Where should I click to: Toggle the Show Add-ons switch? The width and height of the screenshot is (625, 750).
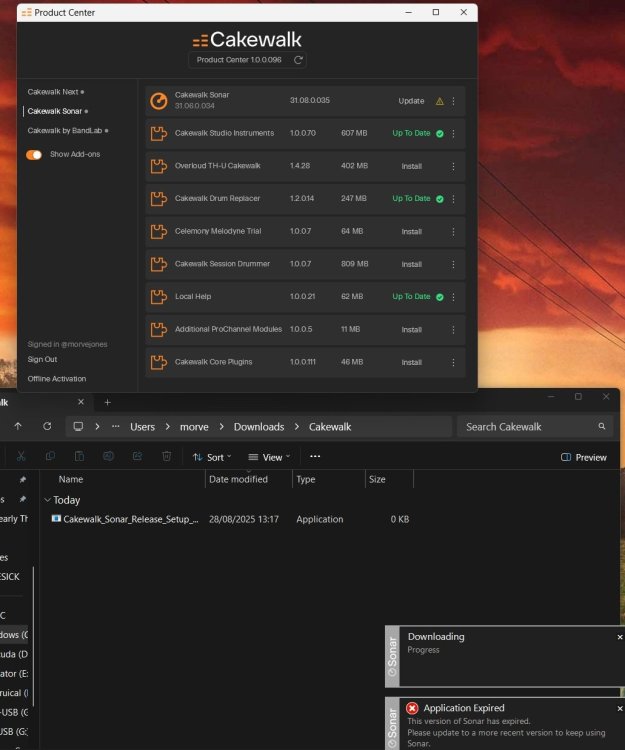(x=34, y=155)
